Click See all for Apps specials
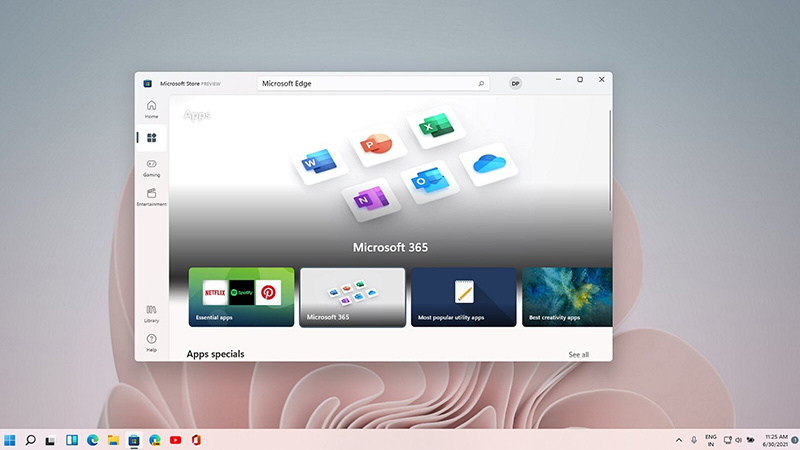Image resolution: width=800 pixels, height=450 pixels. (579, 355)
